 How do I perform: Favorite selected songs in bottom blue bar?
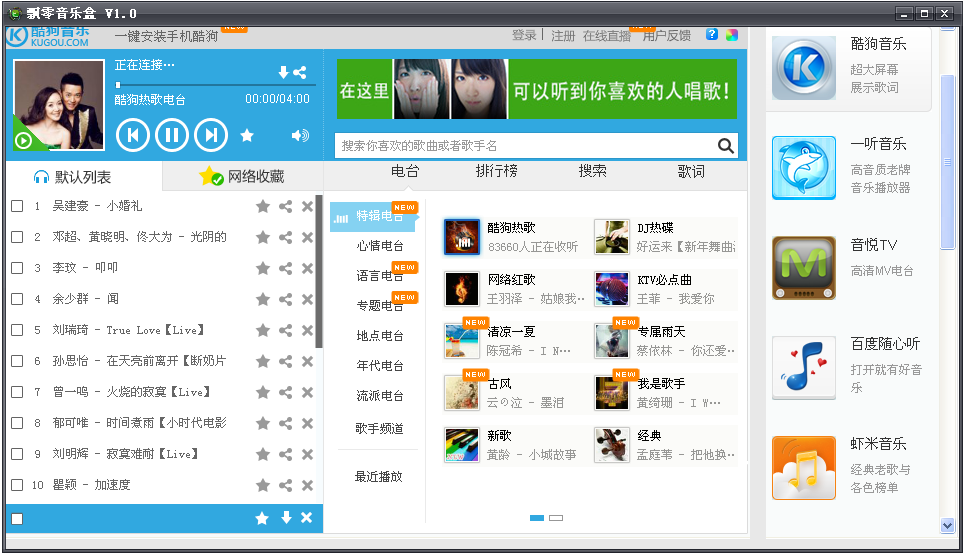(262, 518)
